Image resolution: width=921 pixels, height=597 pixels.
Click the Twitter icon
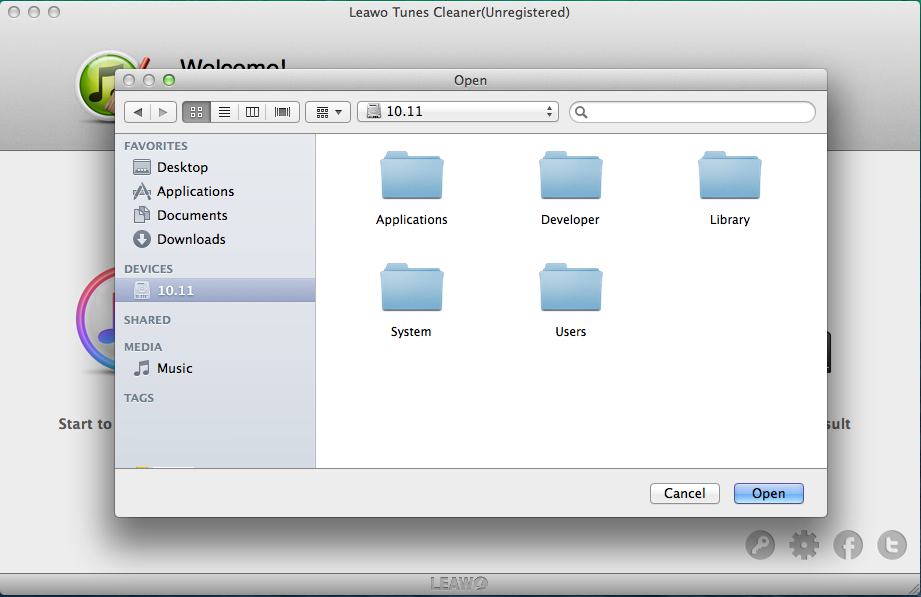[892, 545]
